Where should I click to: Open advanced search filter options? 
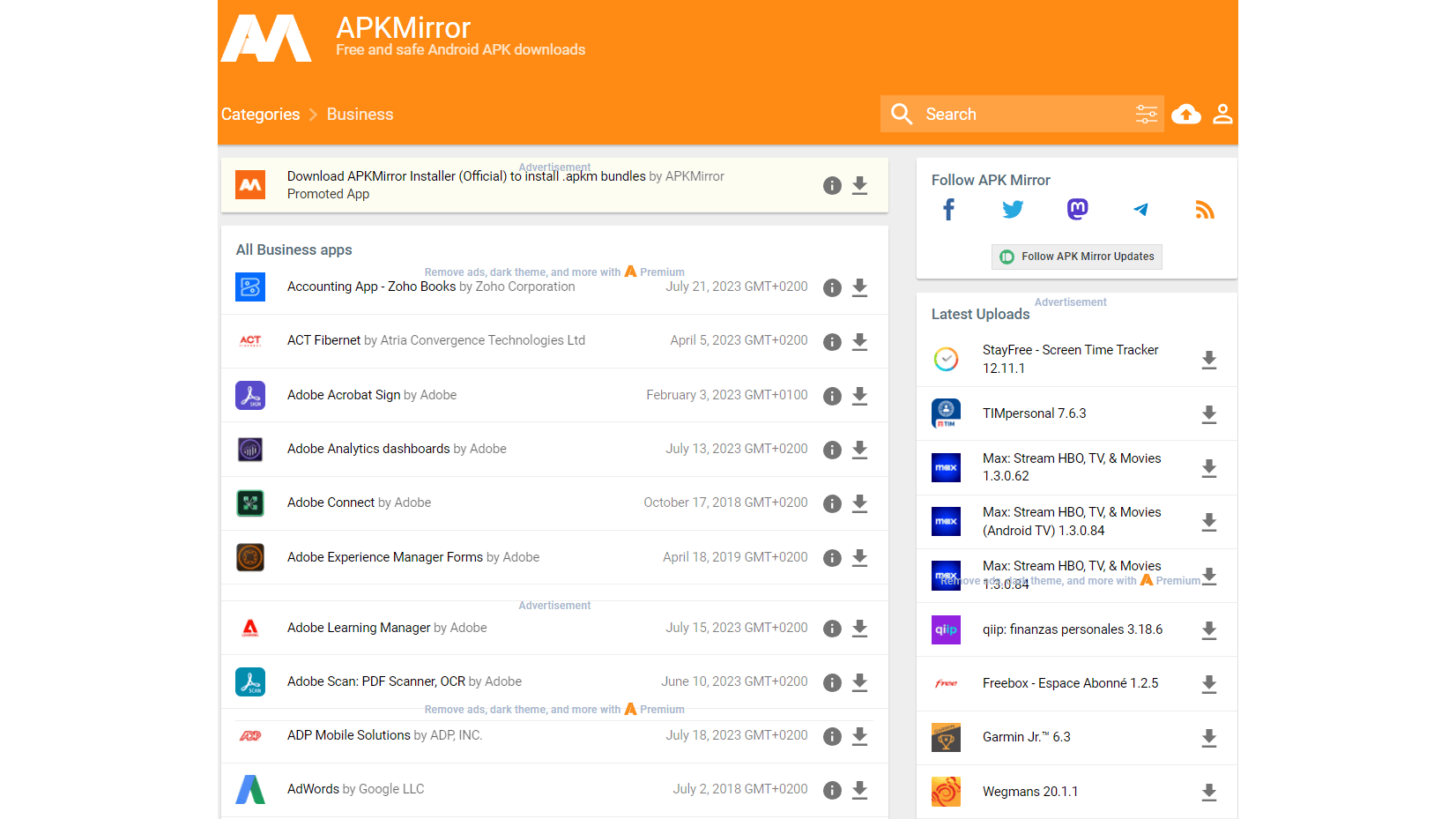pos(1147,114)
